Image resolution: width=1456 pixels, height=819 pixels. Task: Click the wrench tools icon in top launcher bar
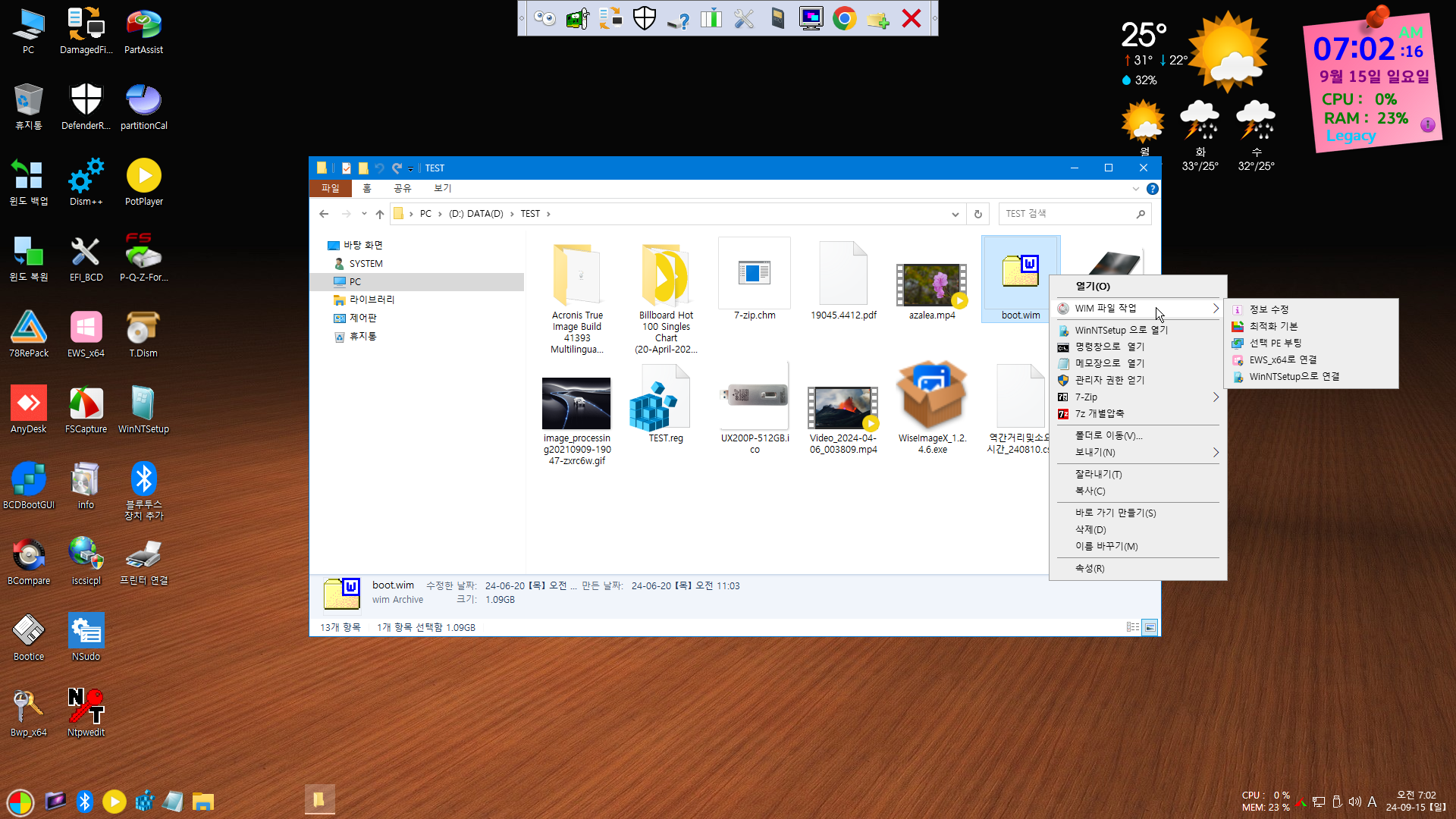pyautogui.click(x=744, y=18)
